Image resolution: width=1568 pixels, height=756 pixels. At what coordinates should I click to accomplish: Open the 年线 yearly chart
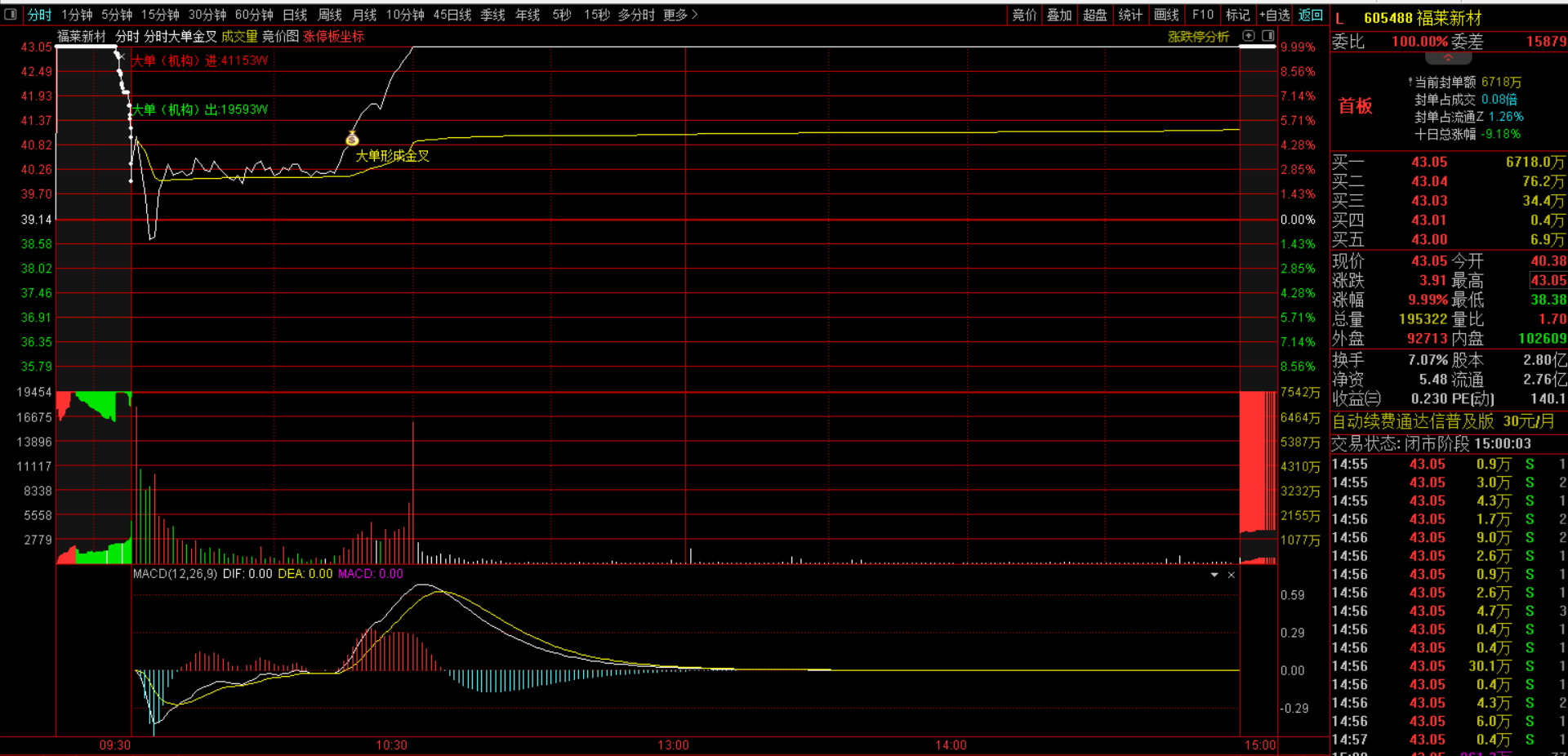[x=528, y=15]
